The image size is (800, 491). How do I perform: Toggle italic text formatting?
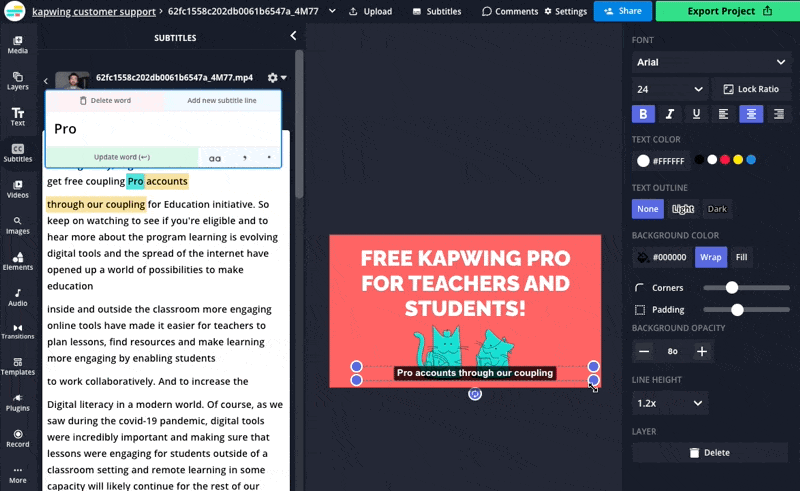pos(670,114)
